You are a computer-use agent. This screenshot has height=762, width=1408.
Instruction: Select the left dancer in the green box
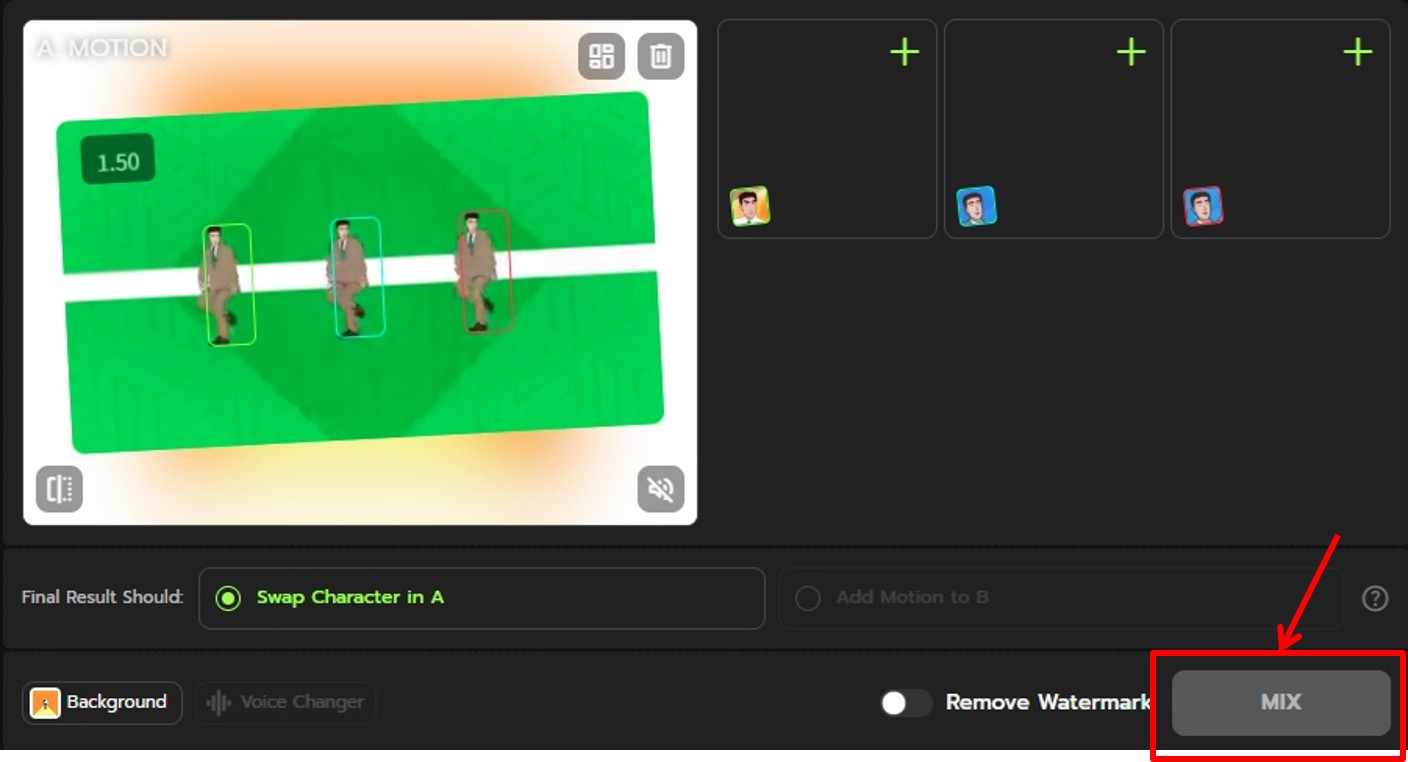coord(228,285)
